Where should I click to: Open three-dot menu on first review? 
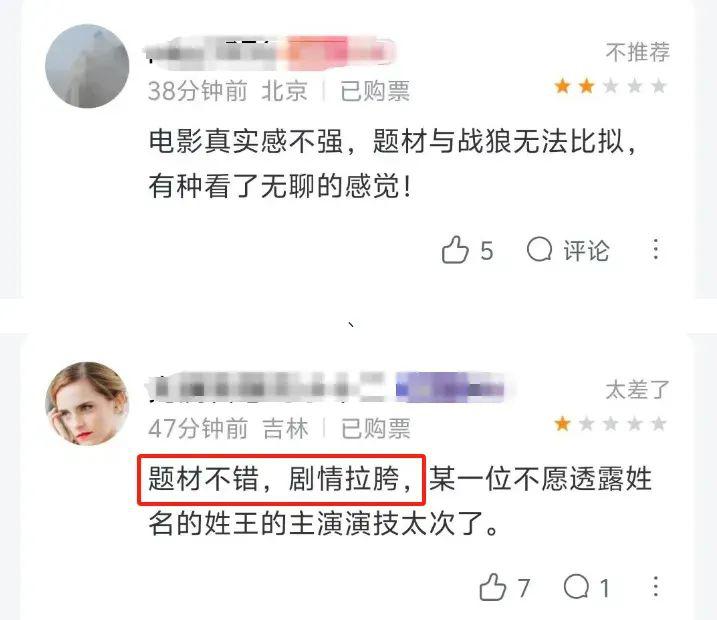point(656,250)
